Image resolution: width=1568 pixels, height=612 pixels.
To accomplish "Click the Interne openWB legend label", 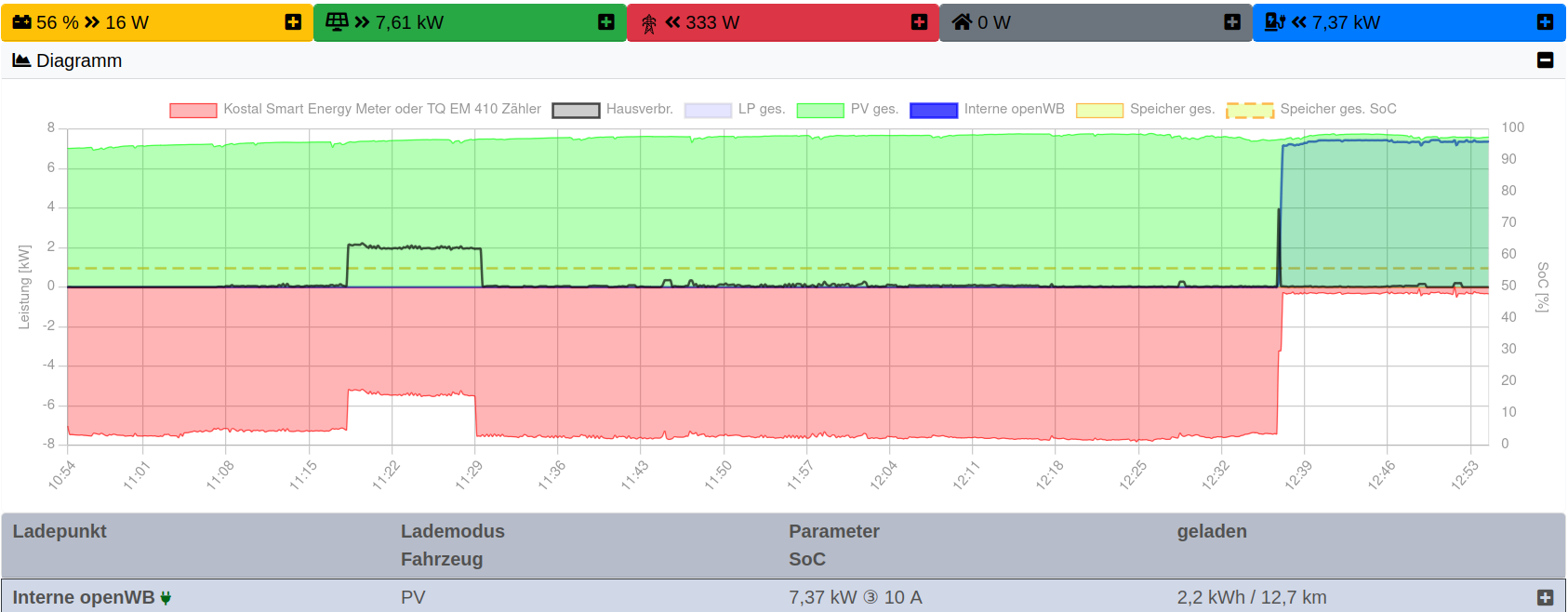I will [x=1015, y=109].
